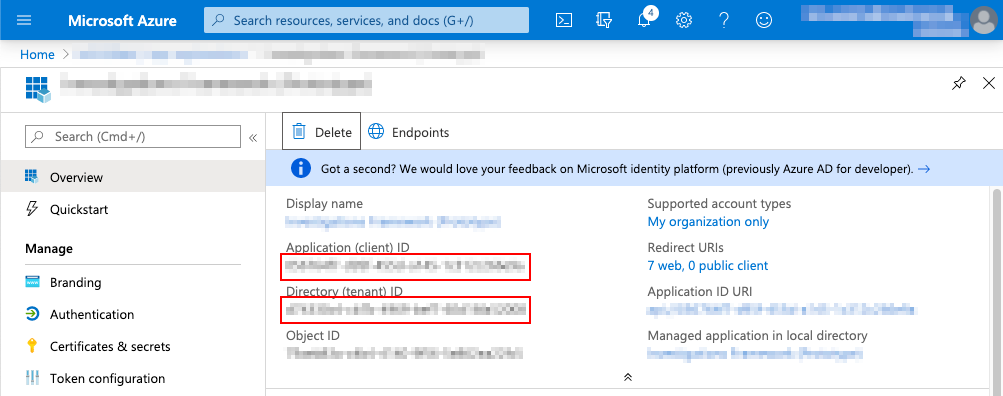Launch the Cloud Shell icon
The image size is (1003, 396).
564,20
